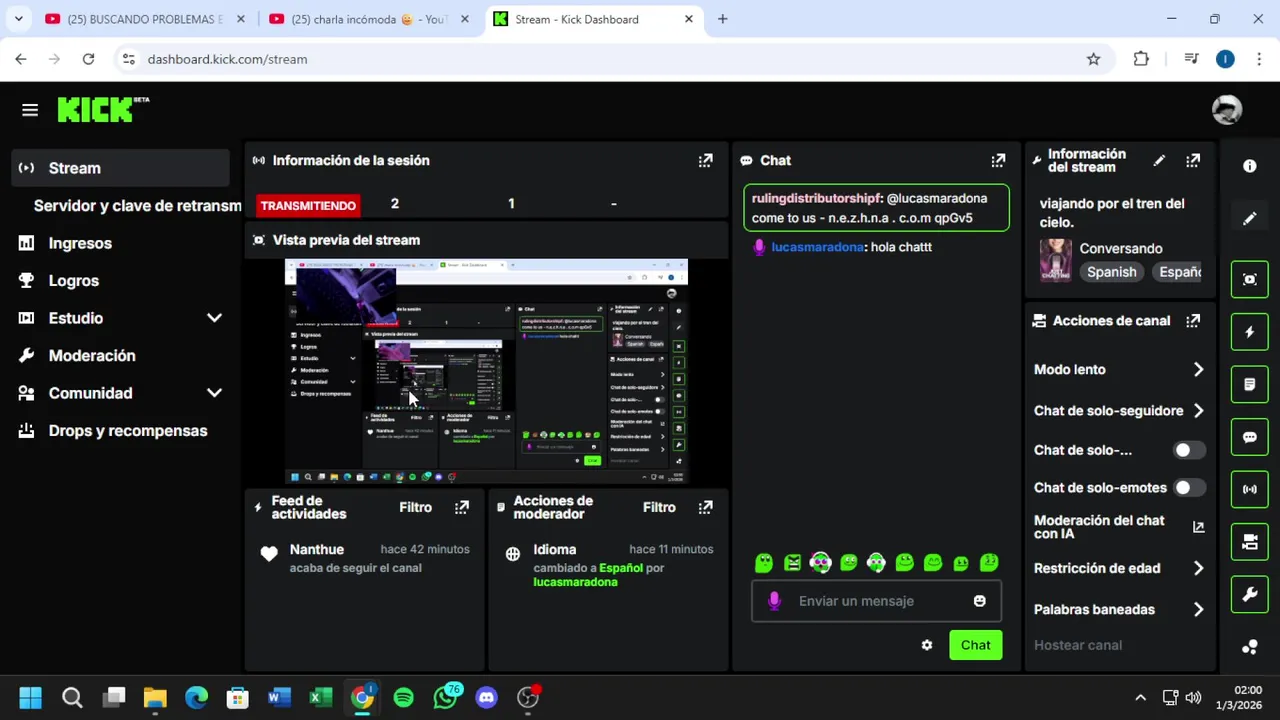Toggle chat bubble panel button on rail
1280x720 pixels.
pos(1250,437)
